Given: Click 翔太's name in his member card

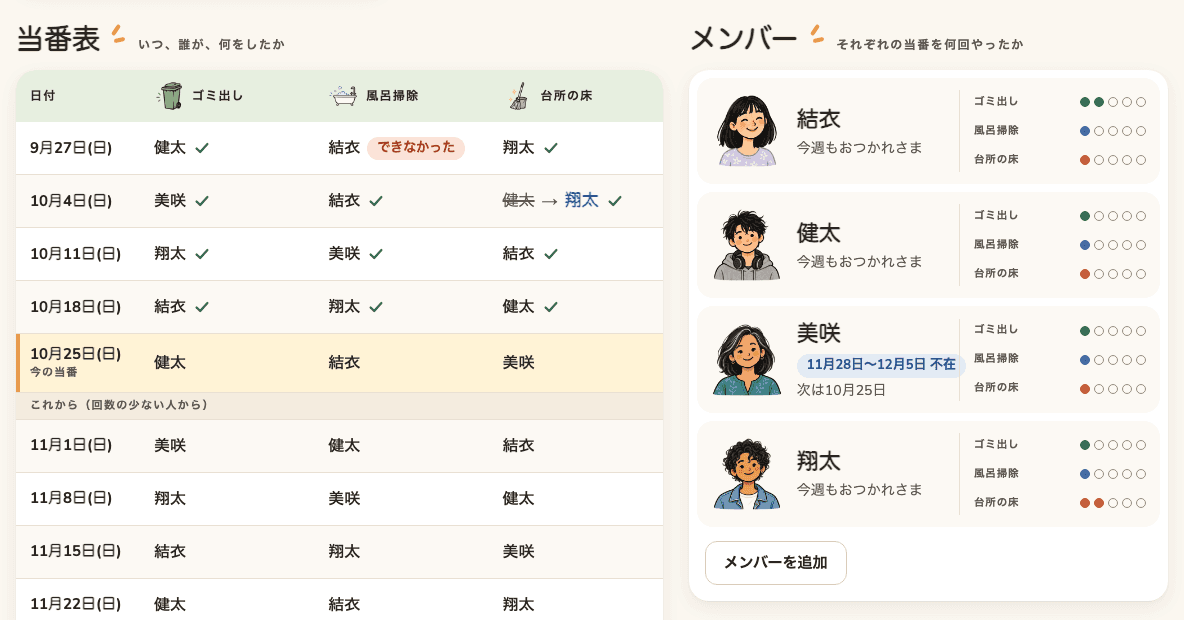Looking at the screenshot, I should click(x=819, y=461).
